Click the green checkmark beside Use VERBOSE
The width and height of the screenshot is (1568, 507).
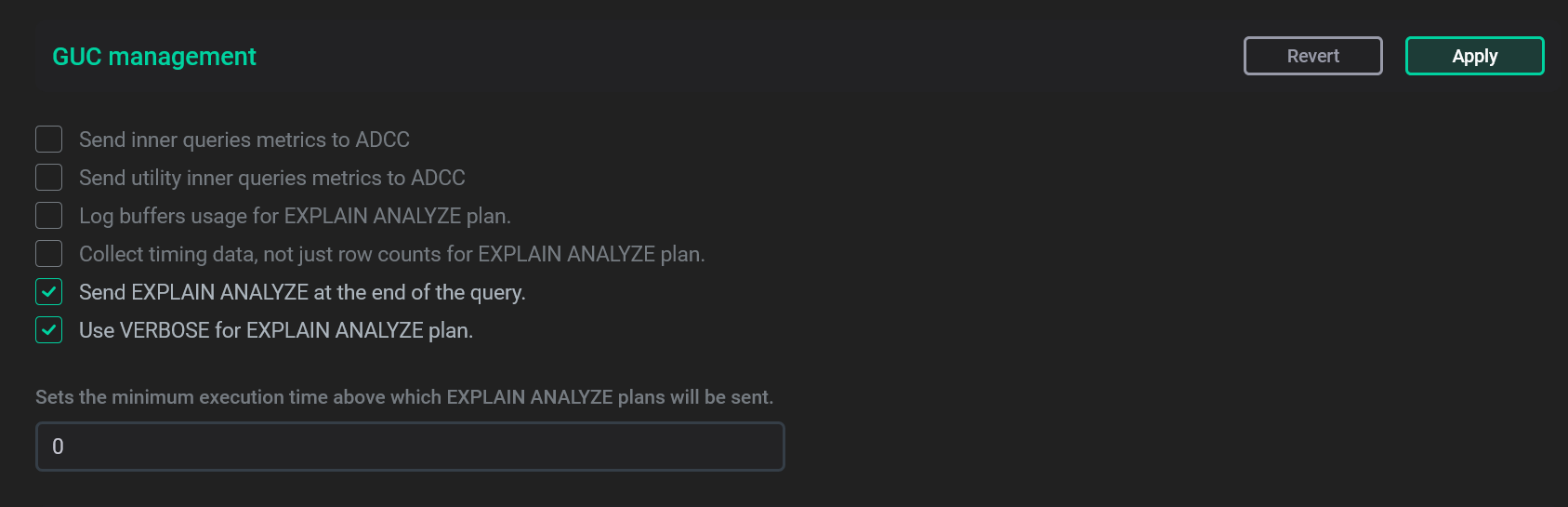(x=49, y=330)
